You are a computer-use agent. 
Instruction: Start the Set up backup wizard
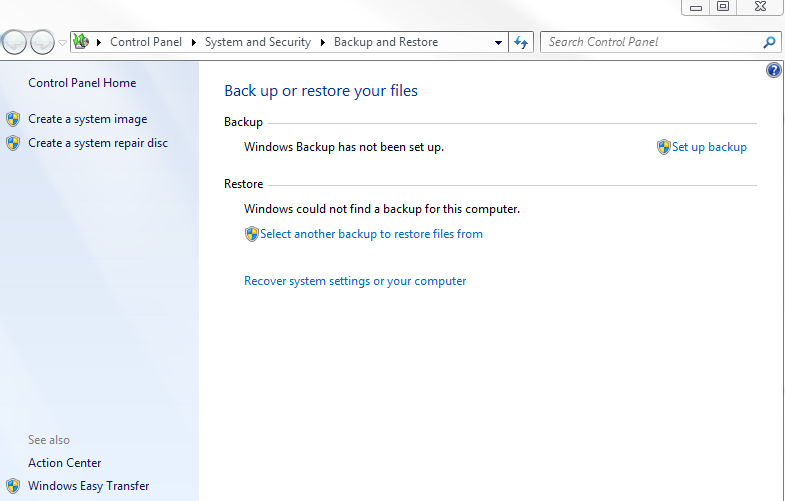click(x=708, y=147)
